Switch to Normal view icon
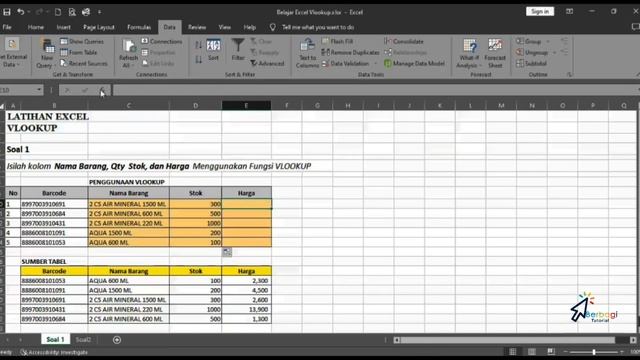 513,351
